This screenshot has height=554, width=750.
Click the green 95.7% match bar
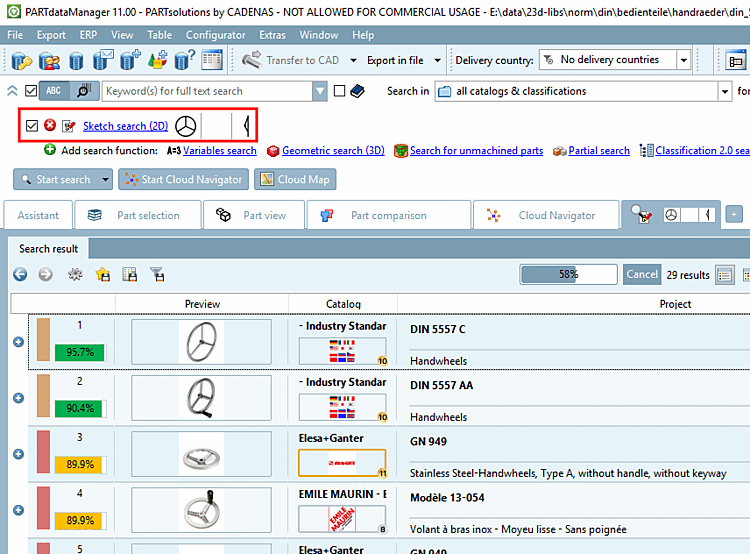coord(80,352)
